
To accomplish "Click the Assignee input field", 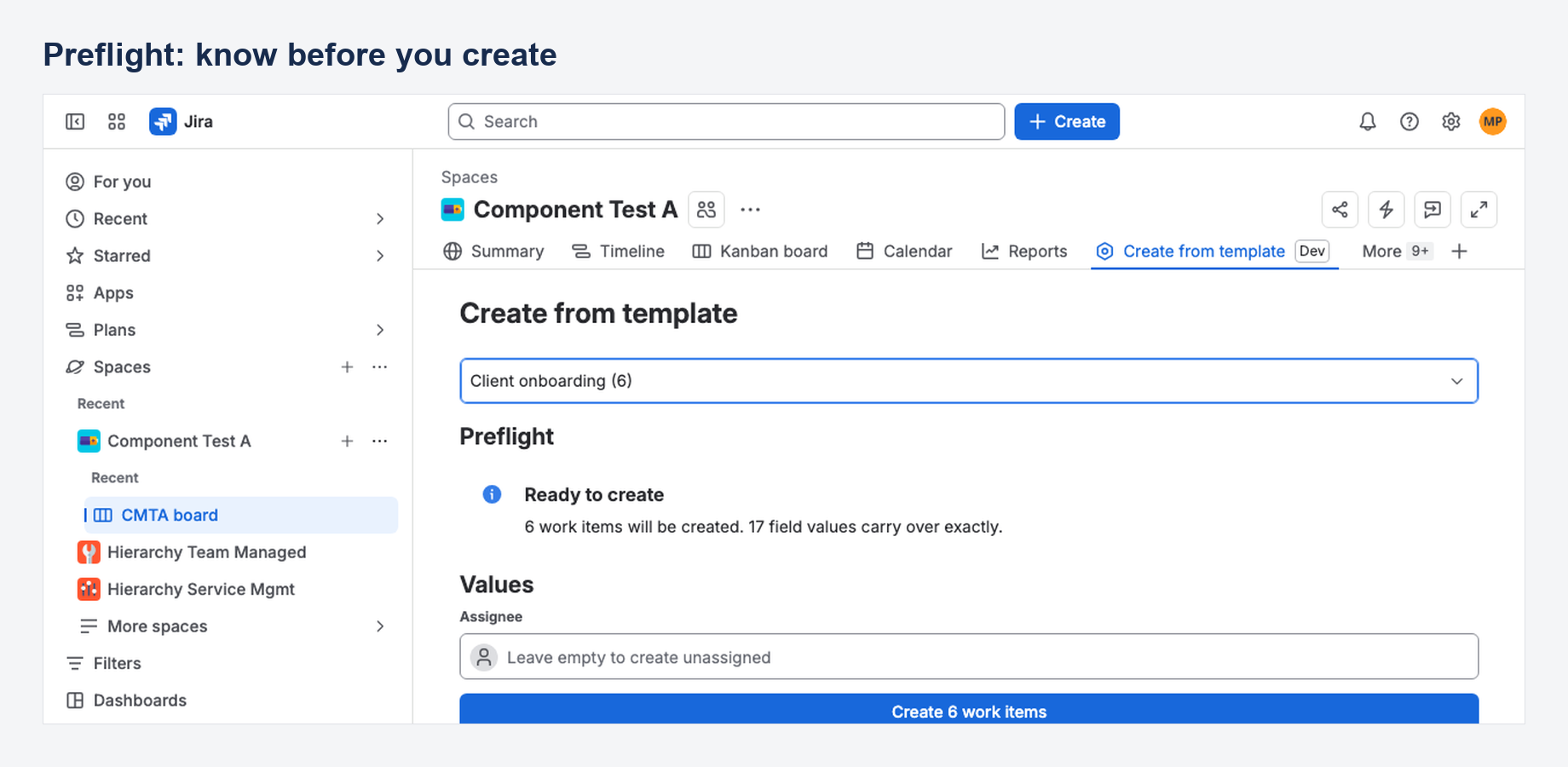I will coord(969,656).
